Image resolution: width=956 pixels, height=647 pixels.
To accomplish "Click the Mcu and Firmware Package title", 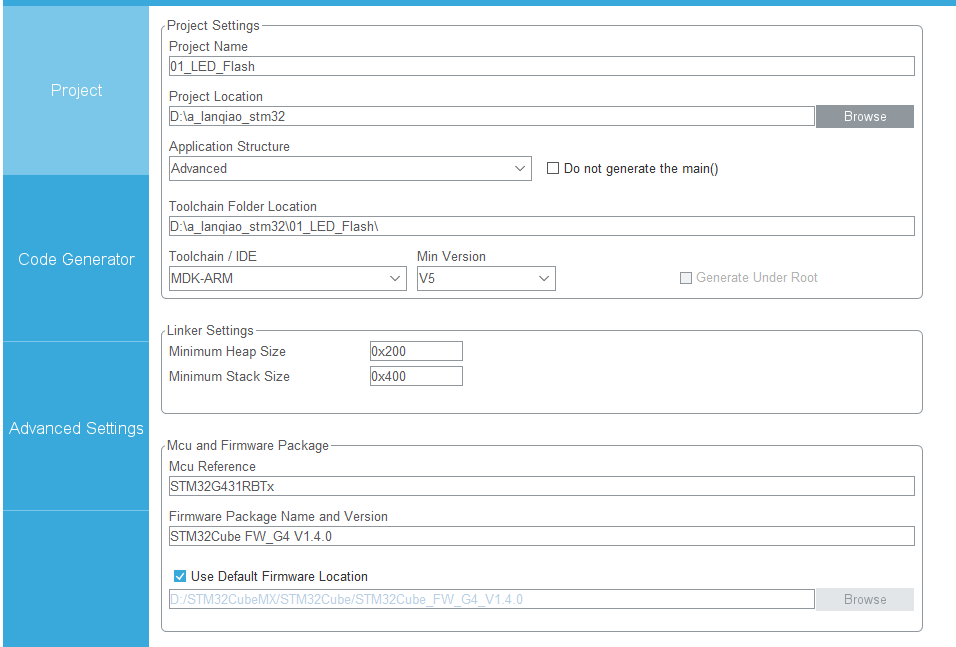I will tap(248, 446).
